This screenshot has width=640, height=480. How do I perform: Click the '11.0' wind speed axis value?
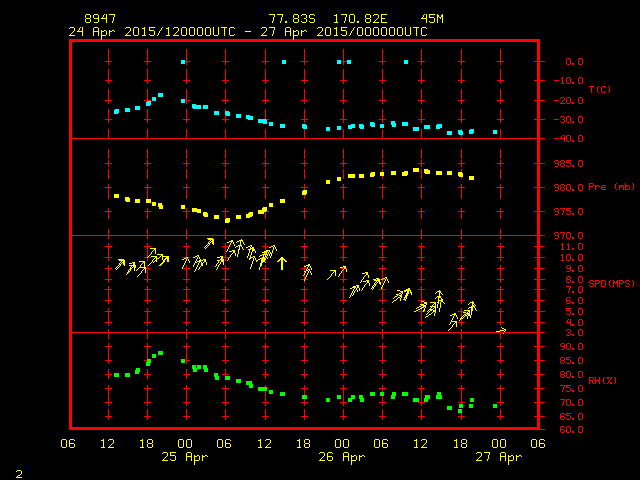(x=572, y=247)
